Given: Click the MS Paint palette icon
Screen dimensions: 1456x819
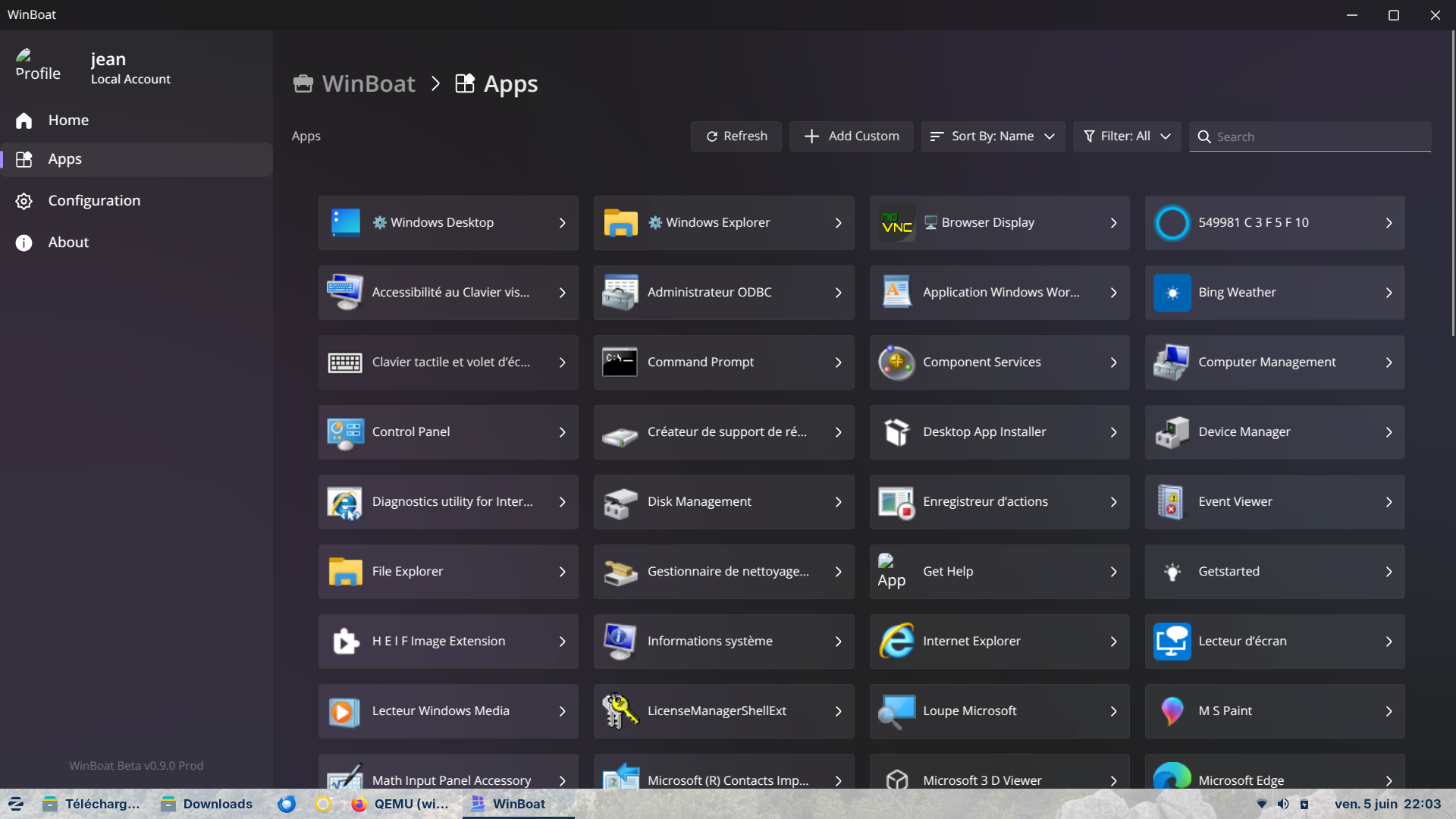Looking at the screenshot, I should click(x=1172, y=711).
